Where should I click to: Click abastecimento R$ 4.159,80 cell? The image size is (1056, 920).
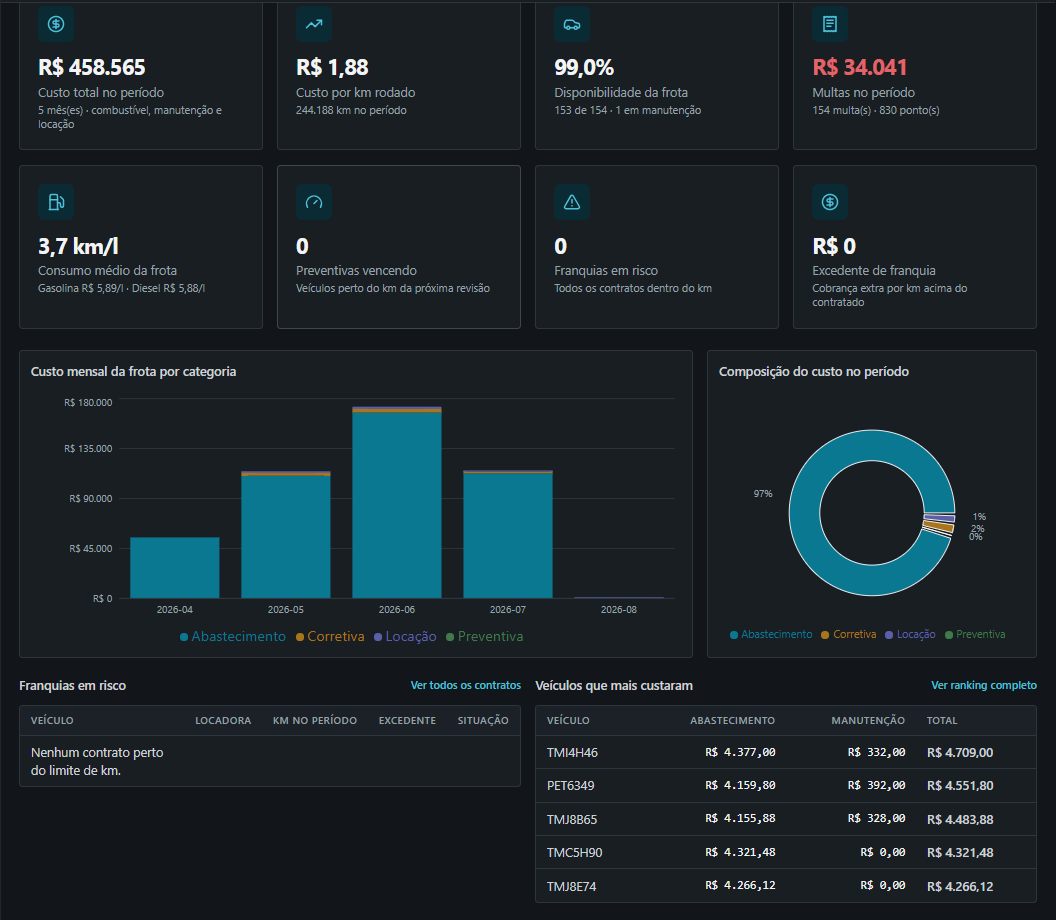coord(740,785)
